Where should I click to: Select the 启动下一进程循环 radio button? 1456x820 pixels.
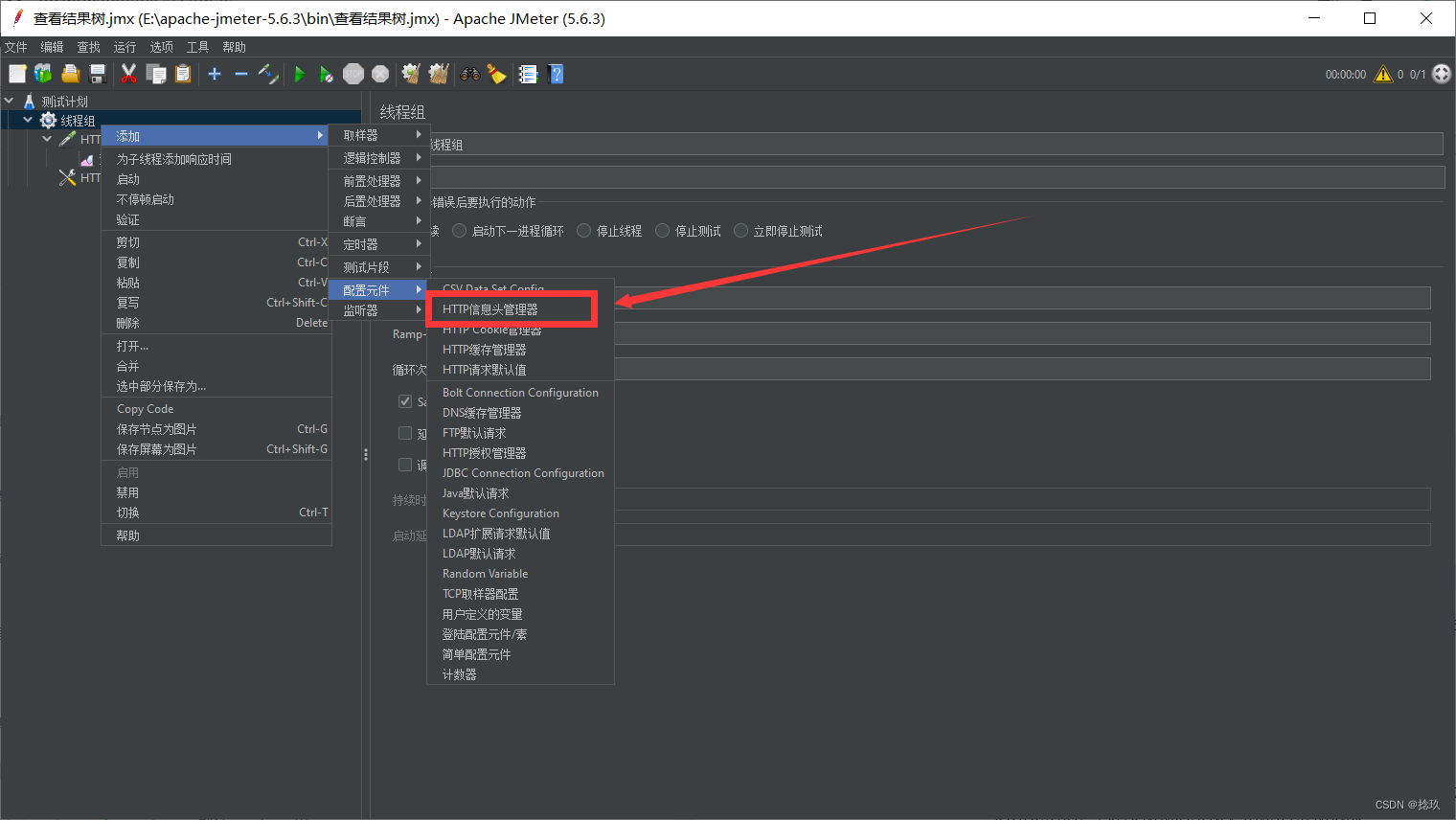459,231
